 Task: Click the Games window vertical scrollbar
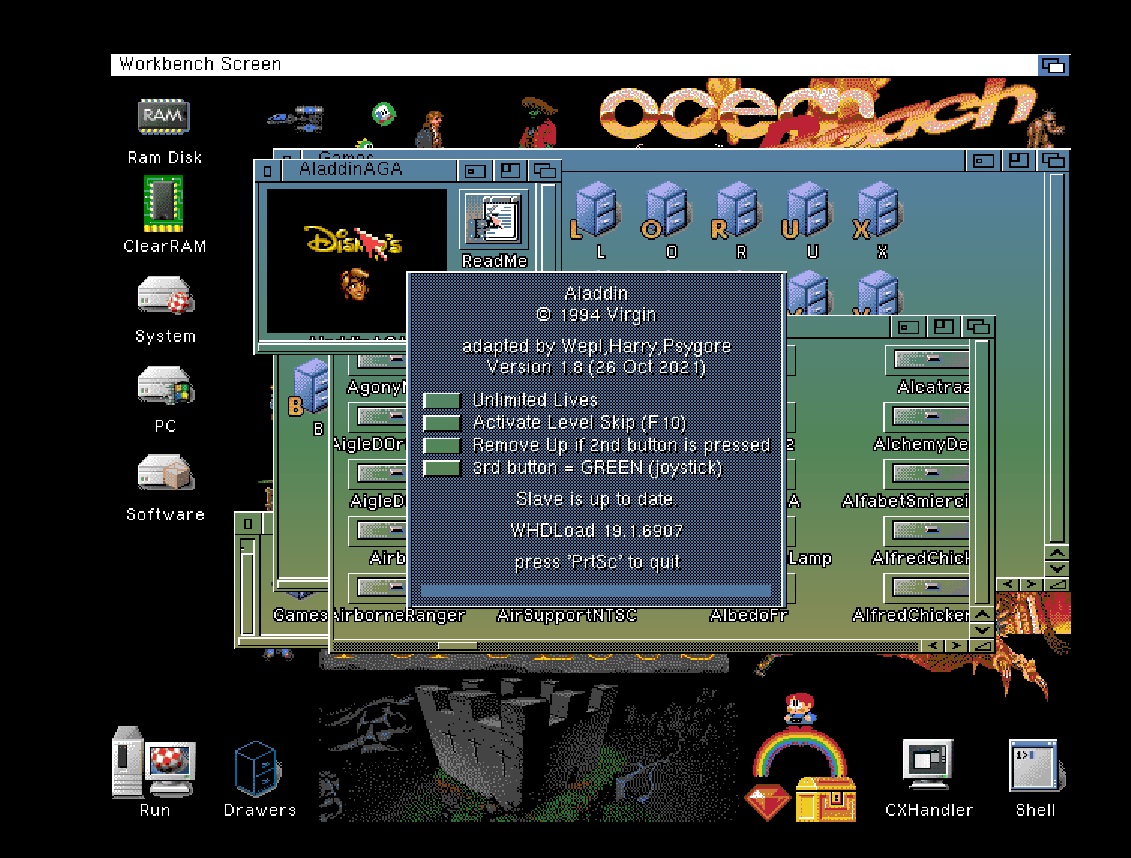[1057, 358]
